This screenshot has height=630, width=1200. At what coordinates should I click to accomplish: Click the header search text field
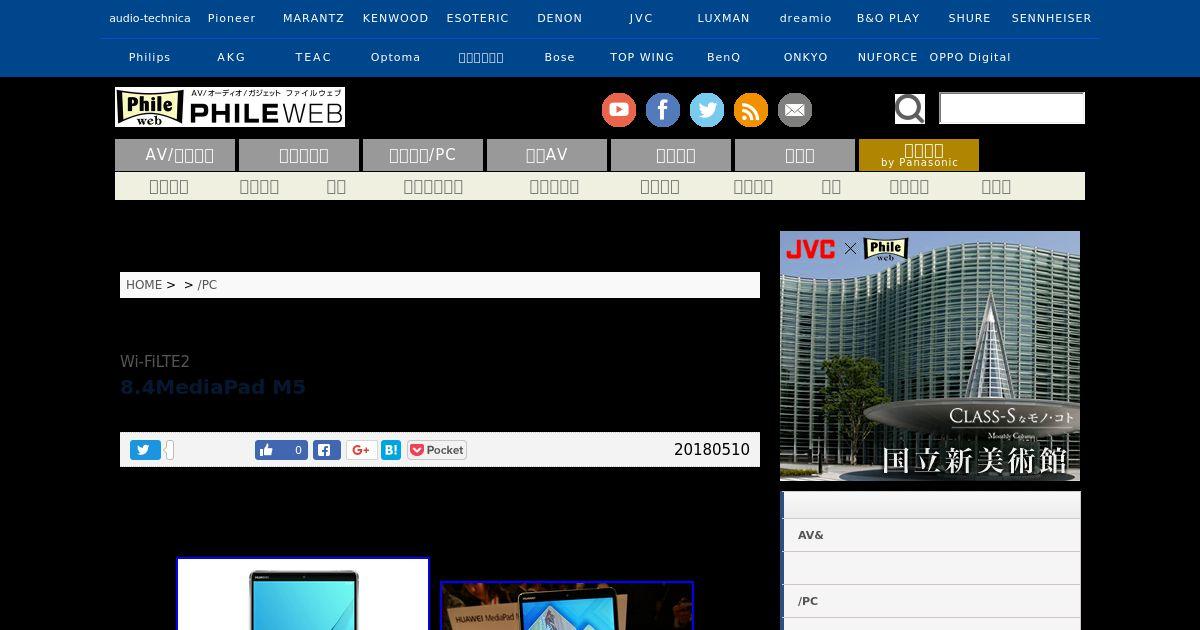click(x=1012, y=108)
